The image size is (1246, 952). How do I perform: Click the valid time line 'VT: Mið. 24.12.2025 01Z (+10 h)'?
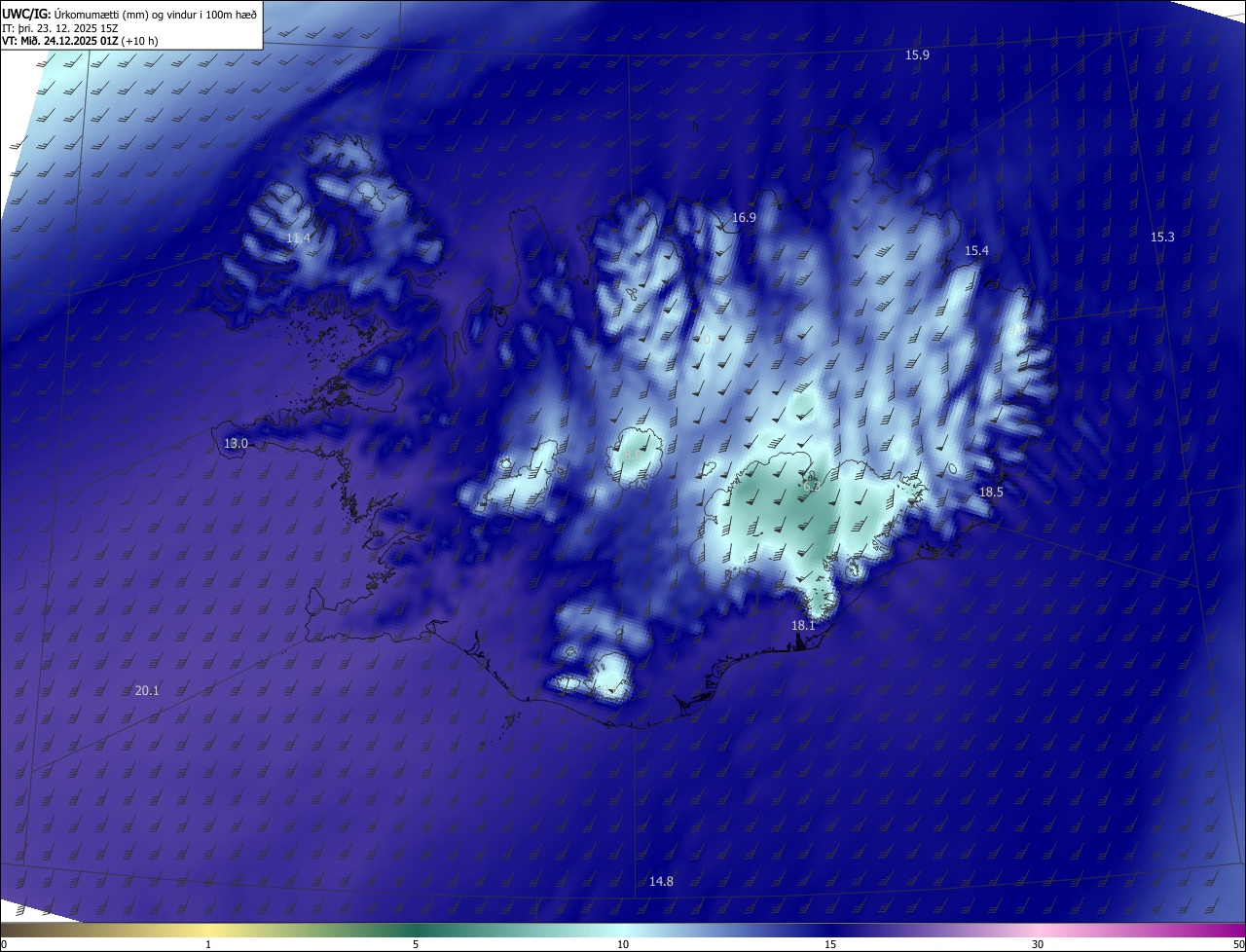(x=80, y=41)
